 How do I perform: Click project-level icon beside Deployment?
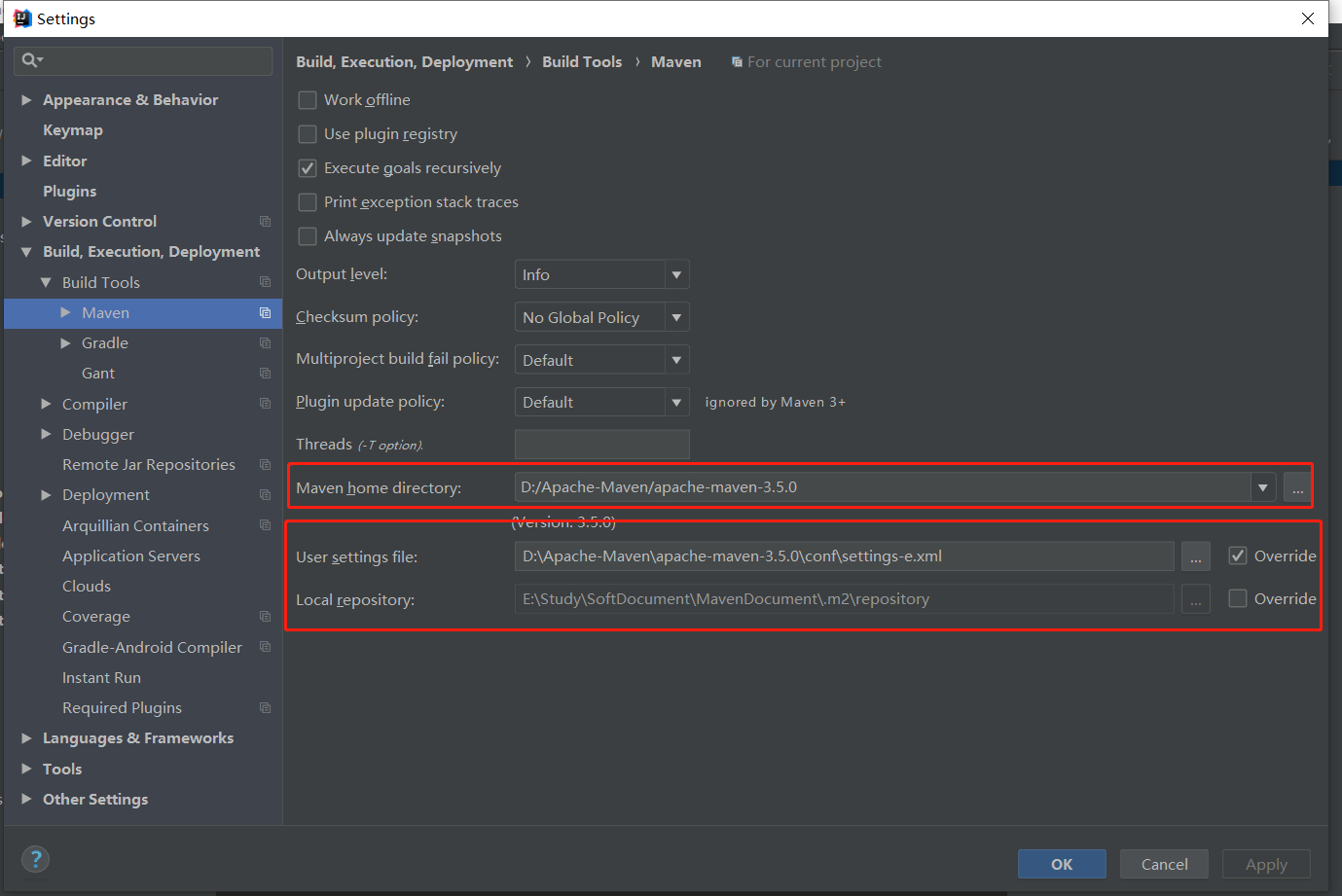[x=265, y=495]
